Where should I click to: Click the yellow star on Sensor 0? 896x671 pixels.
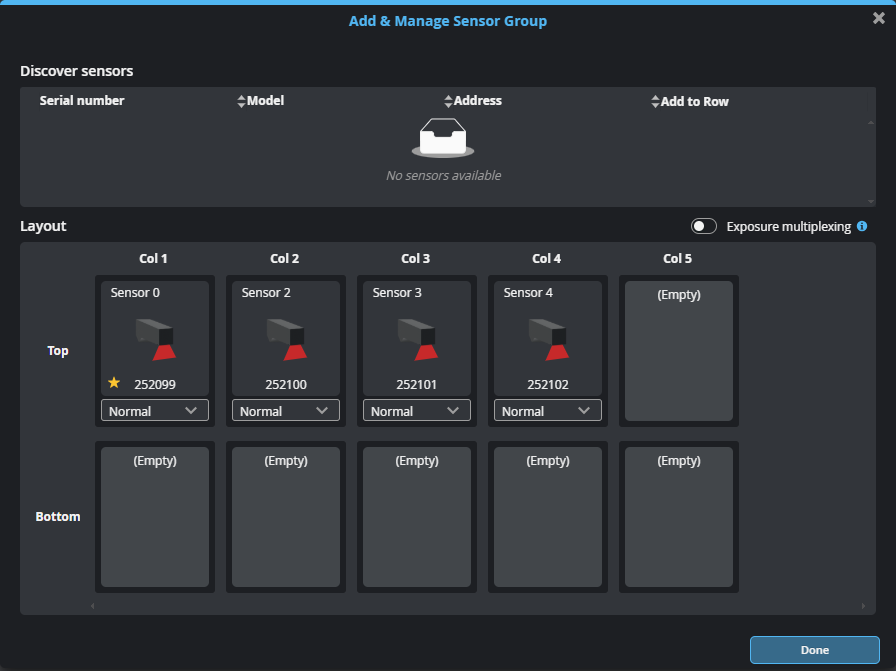click(114, 383)
